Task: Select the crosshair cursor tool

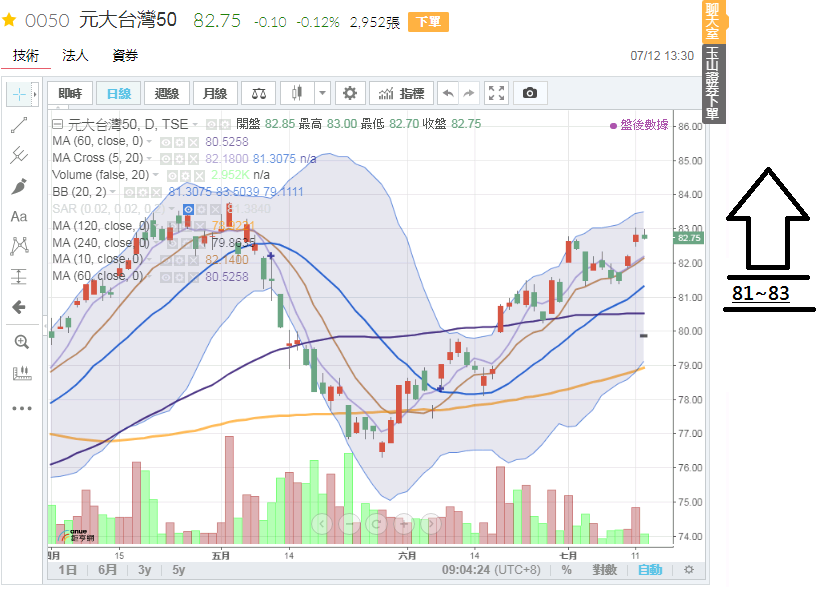Action: pos(19,95)
